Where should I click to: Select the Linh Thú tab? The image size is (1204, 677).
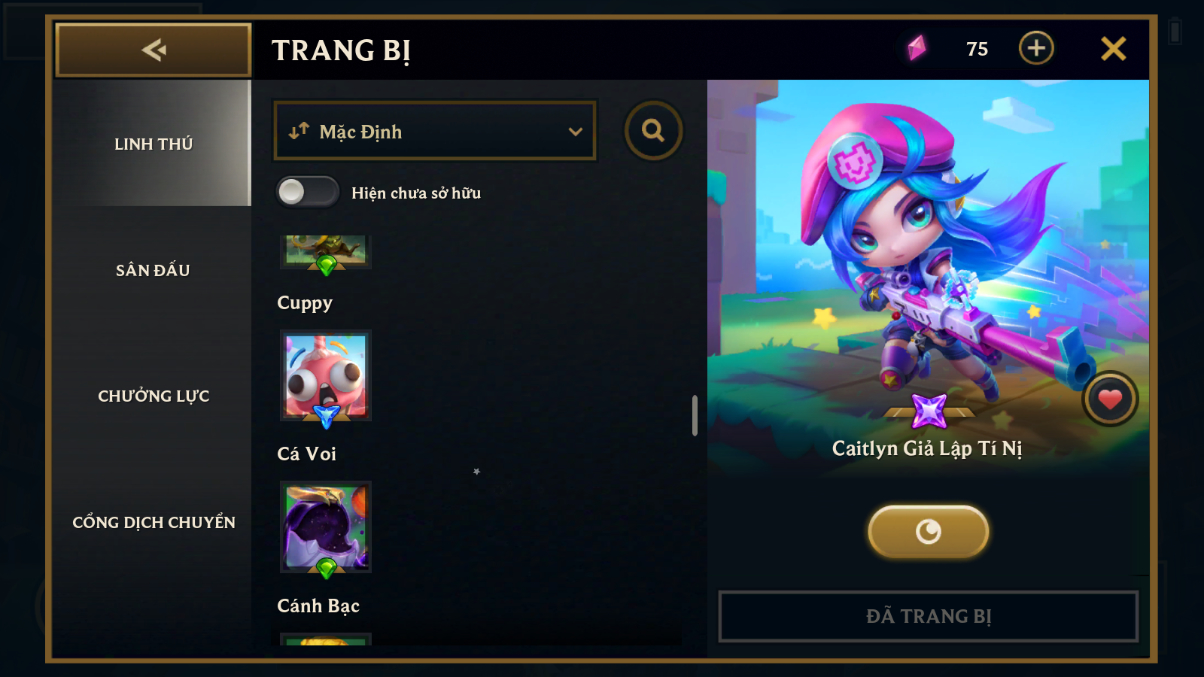[153, 144]
